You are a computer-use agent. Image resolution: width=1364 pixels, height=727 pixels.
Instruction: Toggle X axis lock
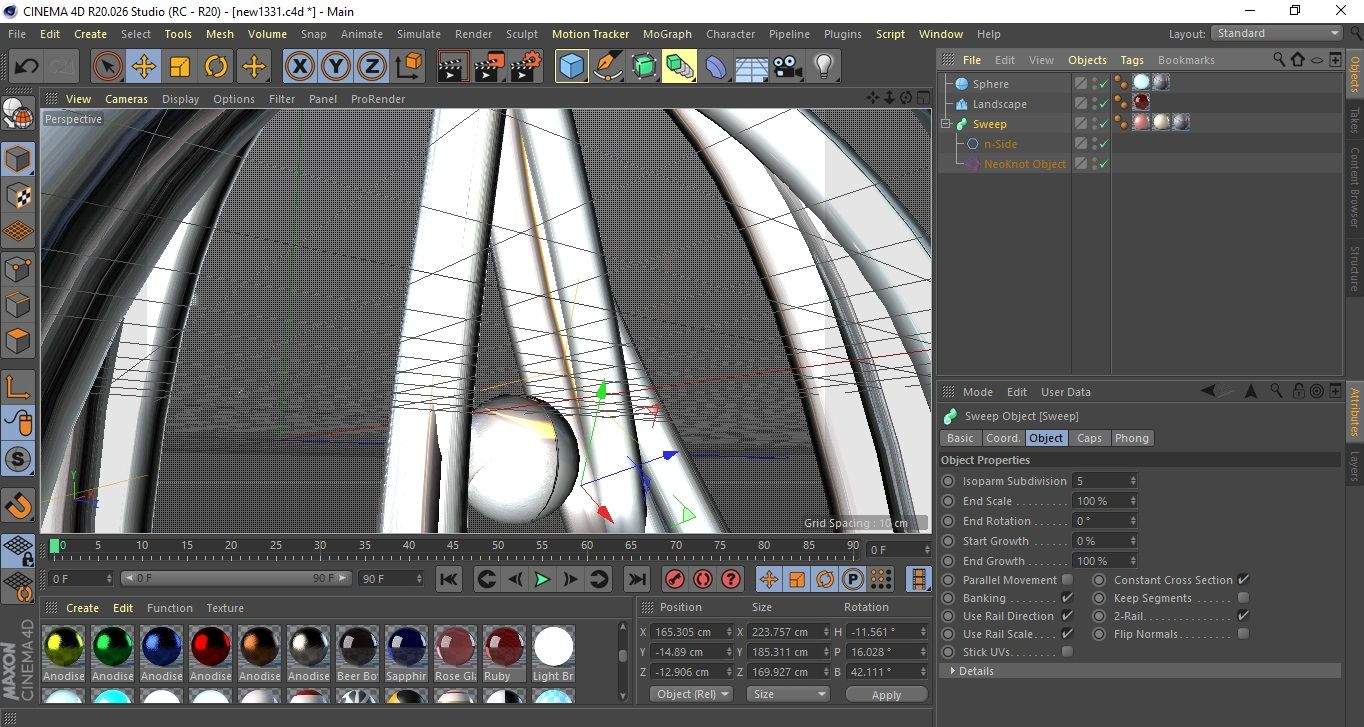click(300, 67)
